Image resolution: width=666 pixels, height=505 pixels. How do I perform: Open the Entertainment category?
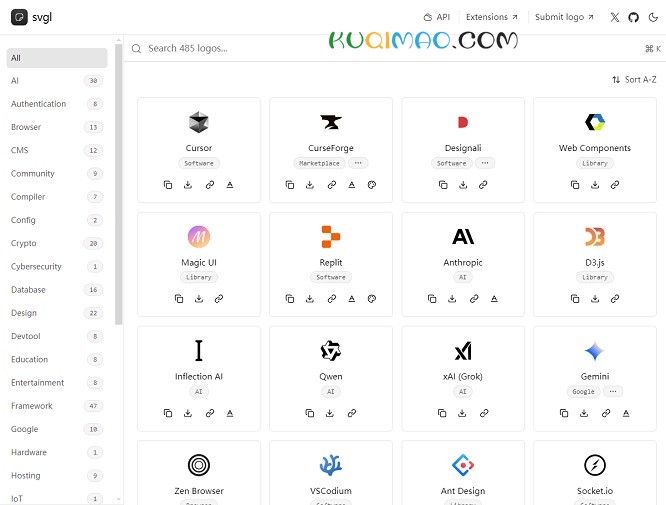click(57, 383)
